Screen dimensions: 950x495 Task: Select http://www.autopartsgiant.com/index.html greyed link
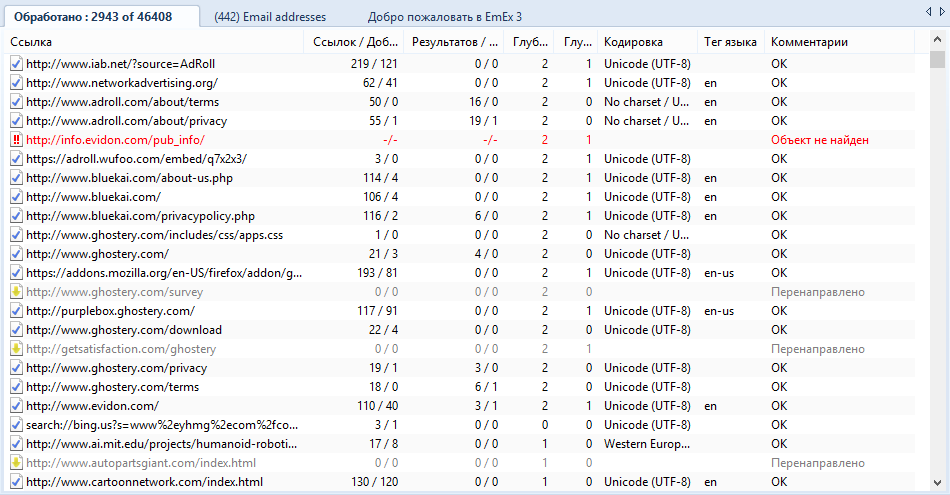pyautogui.click(x=141, y=463)
